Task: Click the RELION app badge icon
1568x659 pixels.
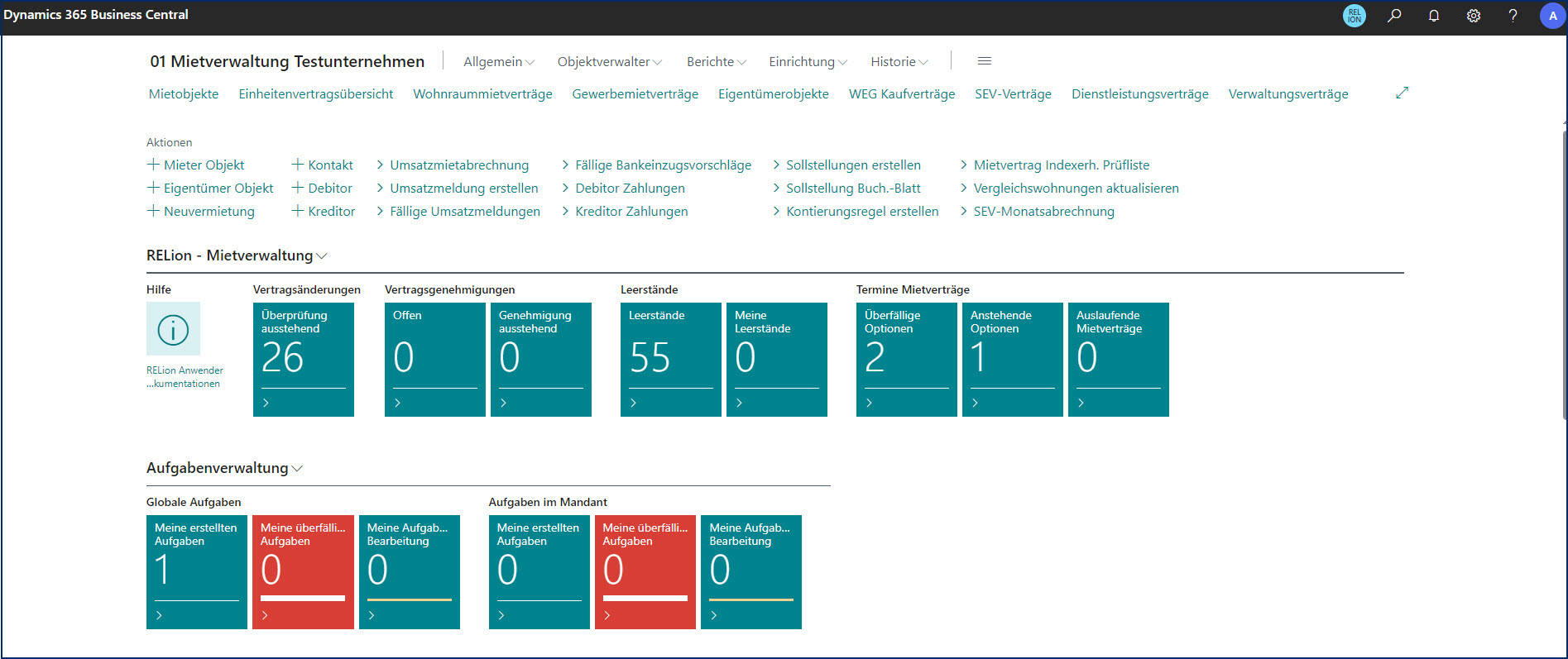Action: coord(1355,16)
